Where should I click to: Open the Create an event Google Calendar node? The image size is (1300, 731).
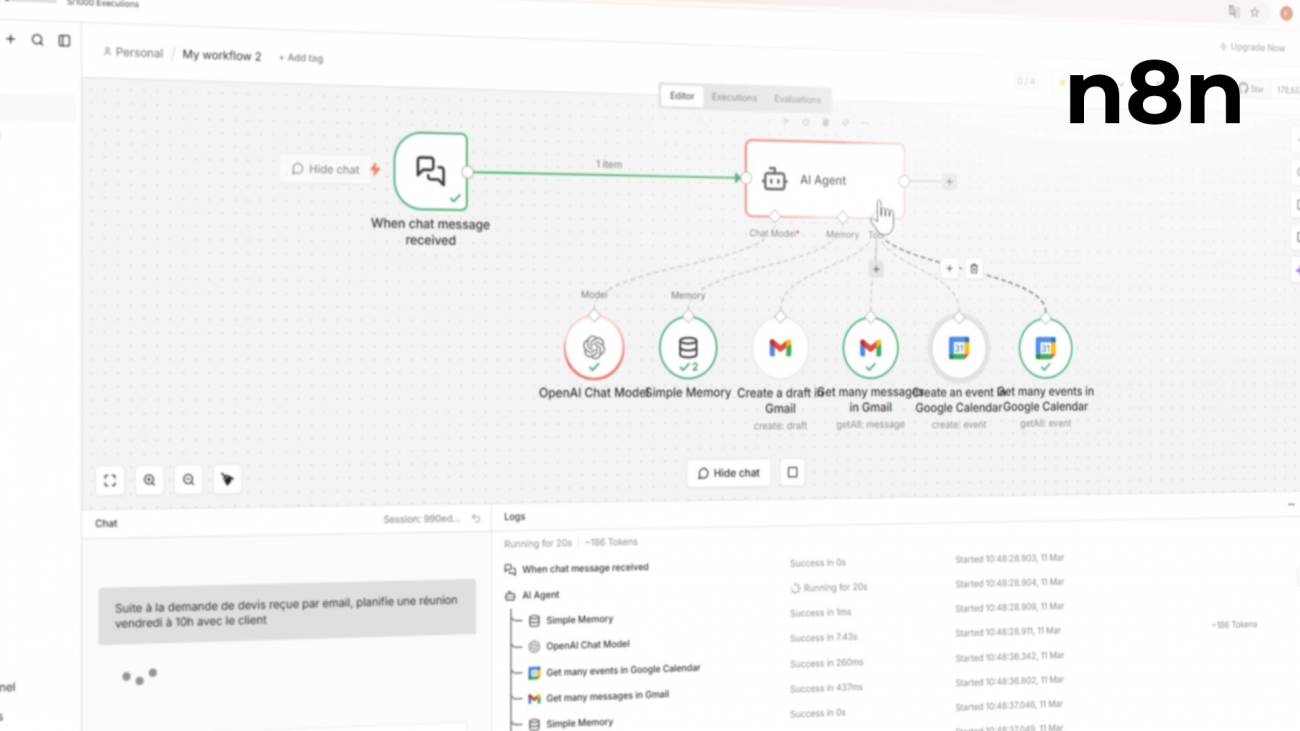pyautogui.click(x=958, y=348)
